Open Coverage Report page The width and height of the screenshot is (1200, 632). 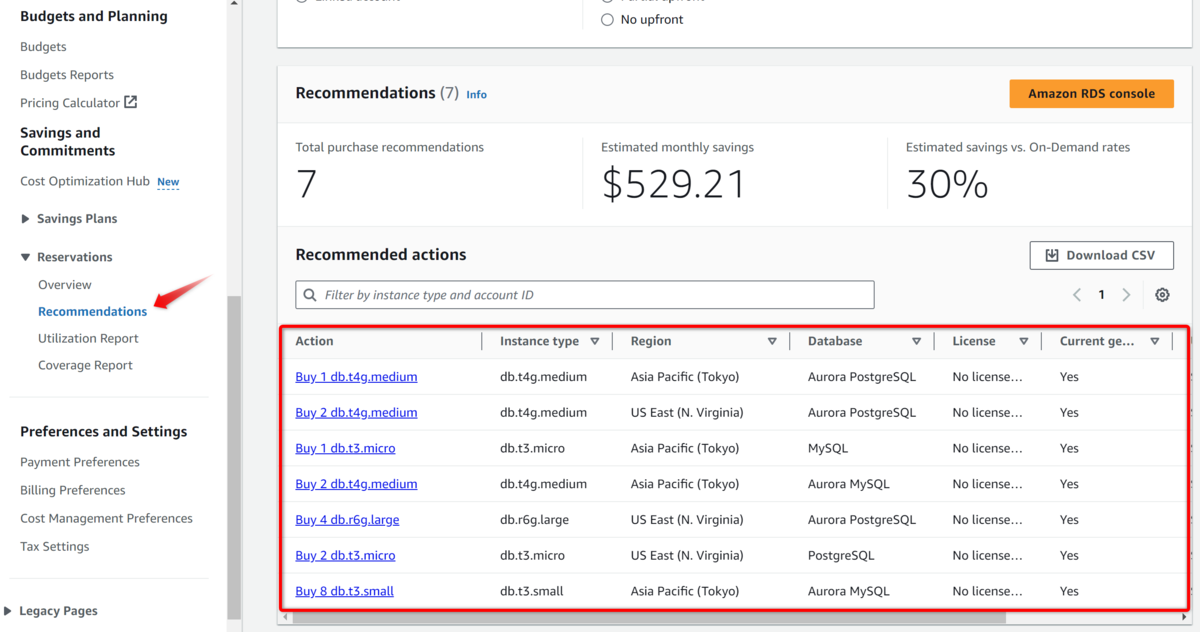(85, 365)
